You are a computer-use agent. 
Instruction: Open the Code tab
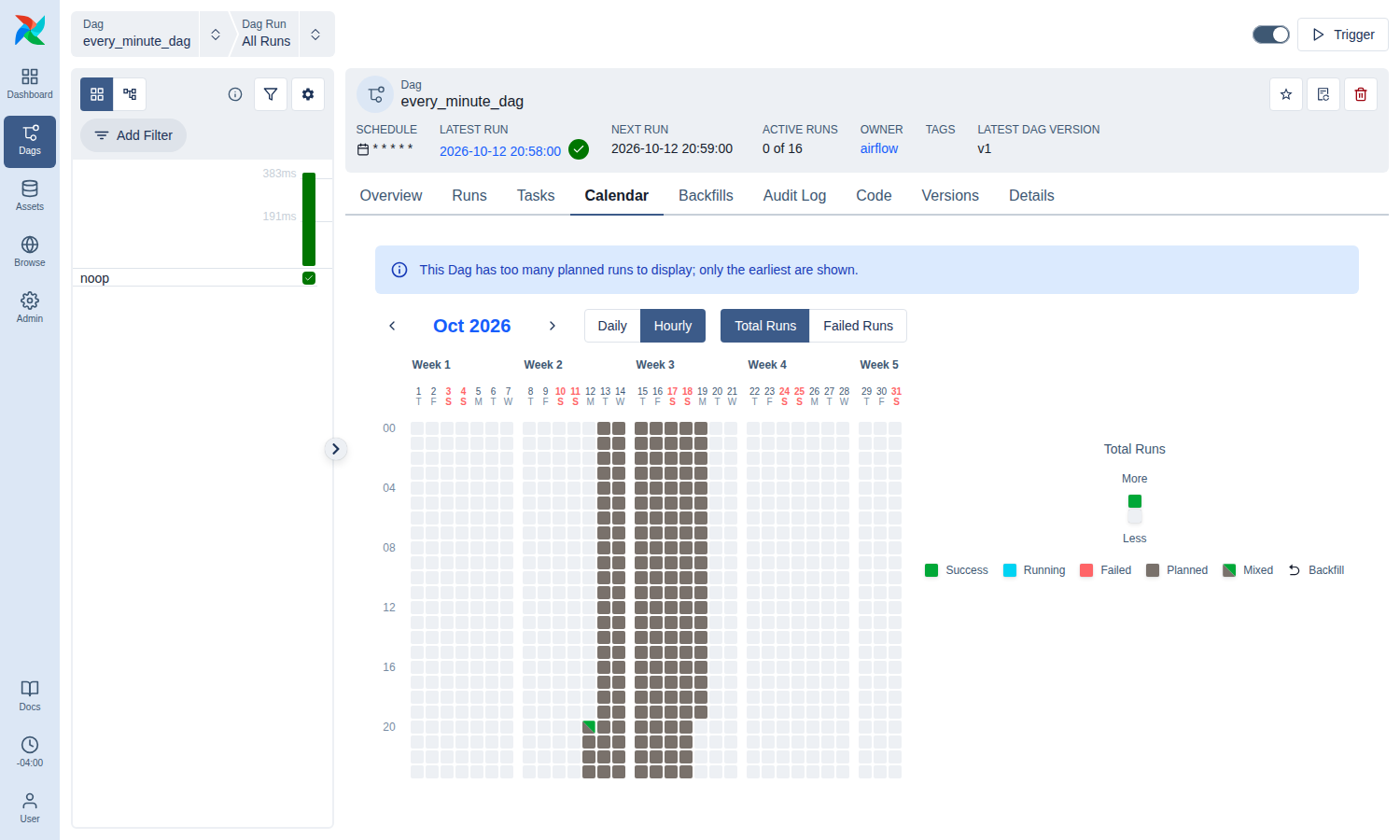point(874,195)
